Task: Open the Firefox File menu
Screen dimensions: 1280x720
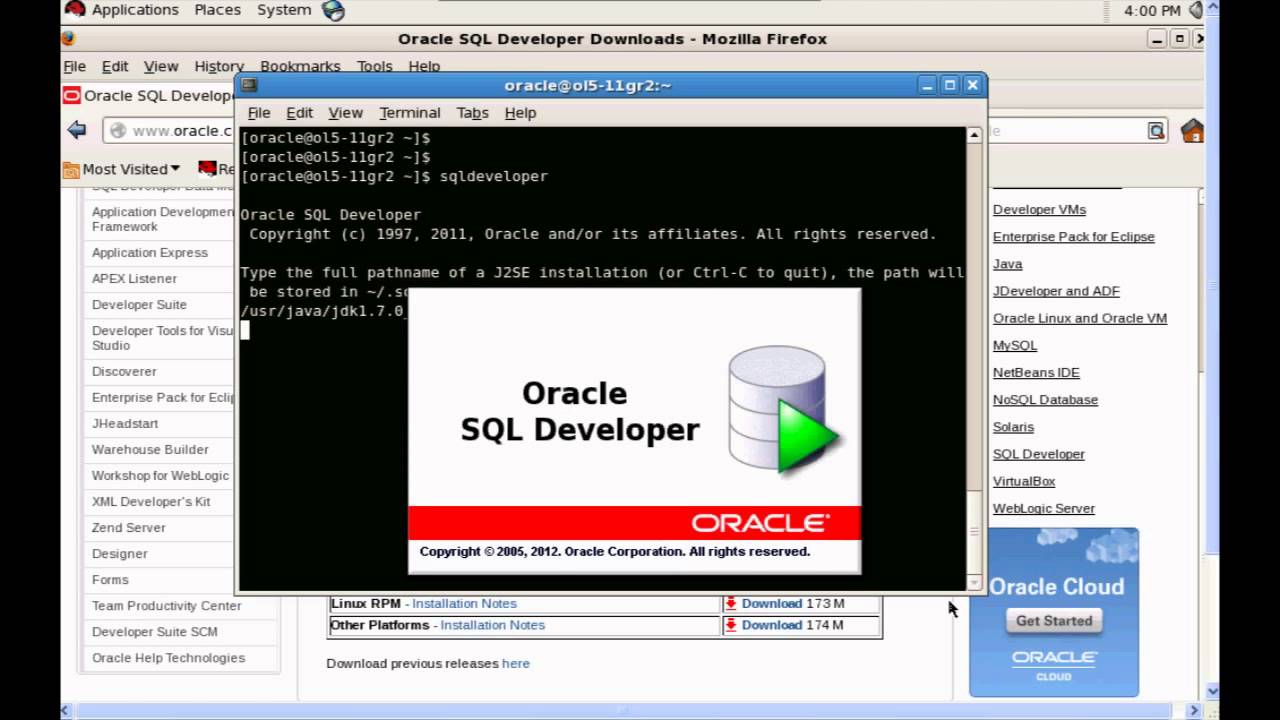Action: [75, 66]
